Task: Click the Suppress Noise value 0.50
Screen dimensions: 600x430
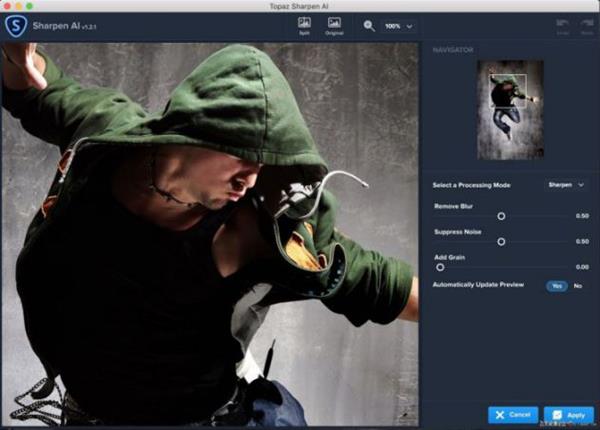Action: pos(581,241)
